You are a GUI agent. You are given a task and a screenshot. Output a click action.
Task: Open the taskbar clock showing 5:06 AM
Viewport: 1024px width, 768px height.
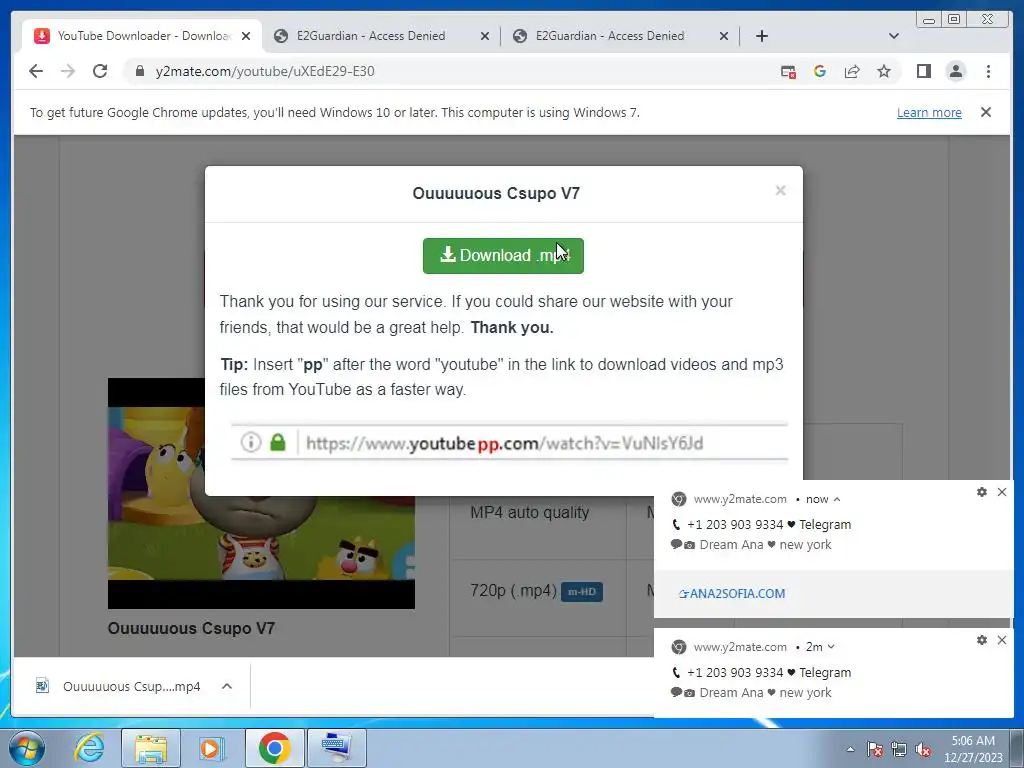click(973, 749)
